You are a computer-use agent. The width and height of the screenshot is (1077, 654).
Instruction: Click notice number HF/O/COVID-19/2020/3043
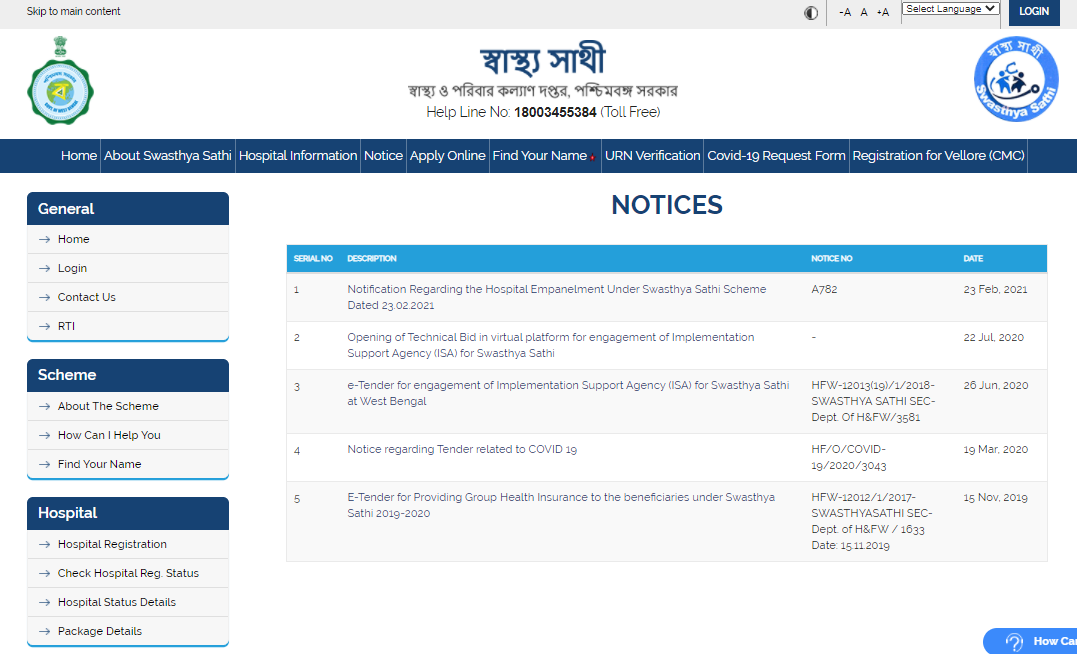[849, 457]
